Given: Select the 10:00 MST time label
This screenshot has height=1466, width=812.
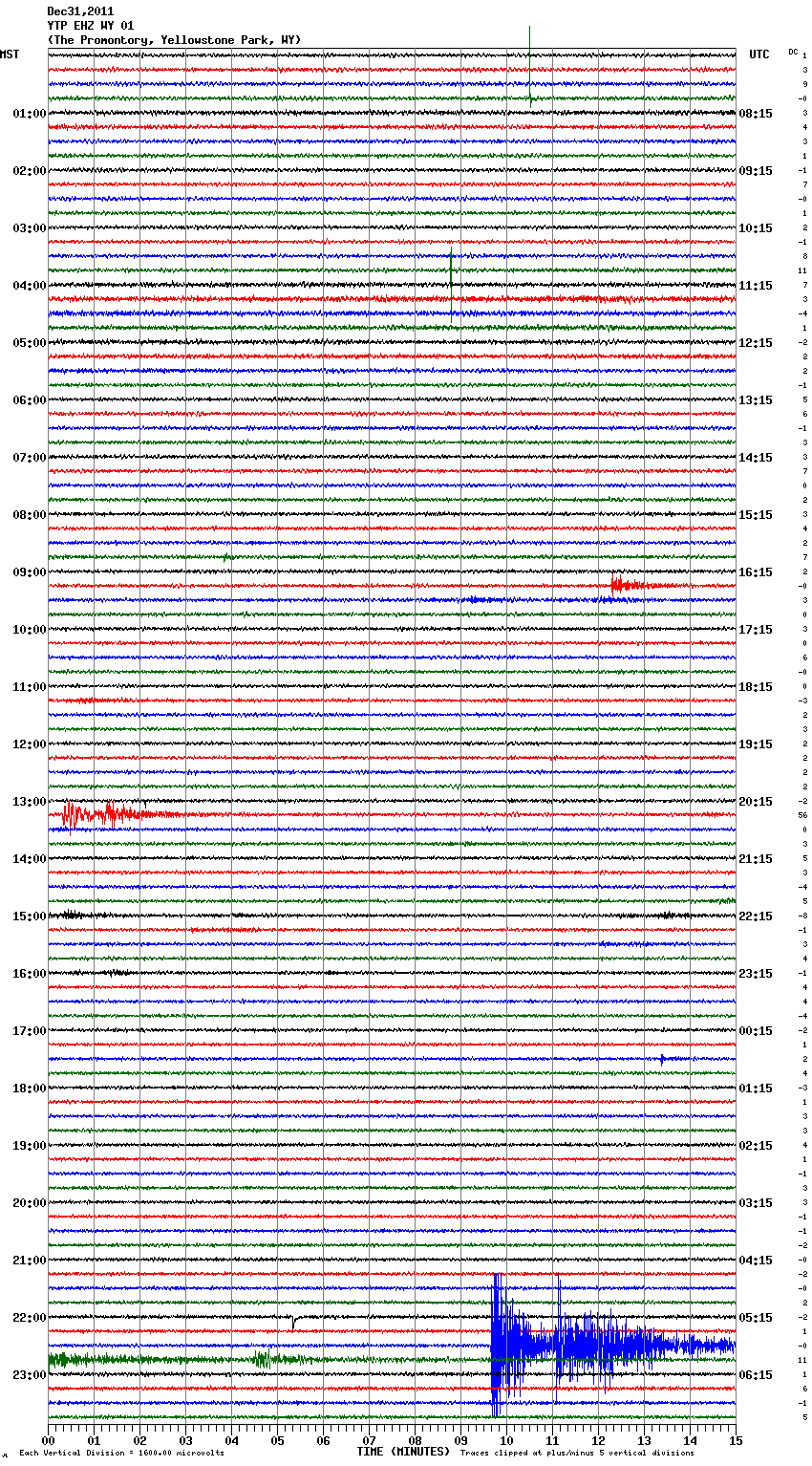Looking at the screenshot, I should 30,630.
